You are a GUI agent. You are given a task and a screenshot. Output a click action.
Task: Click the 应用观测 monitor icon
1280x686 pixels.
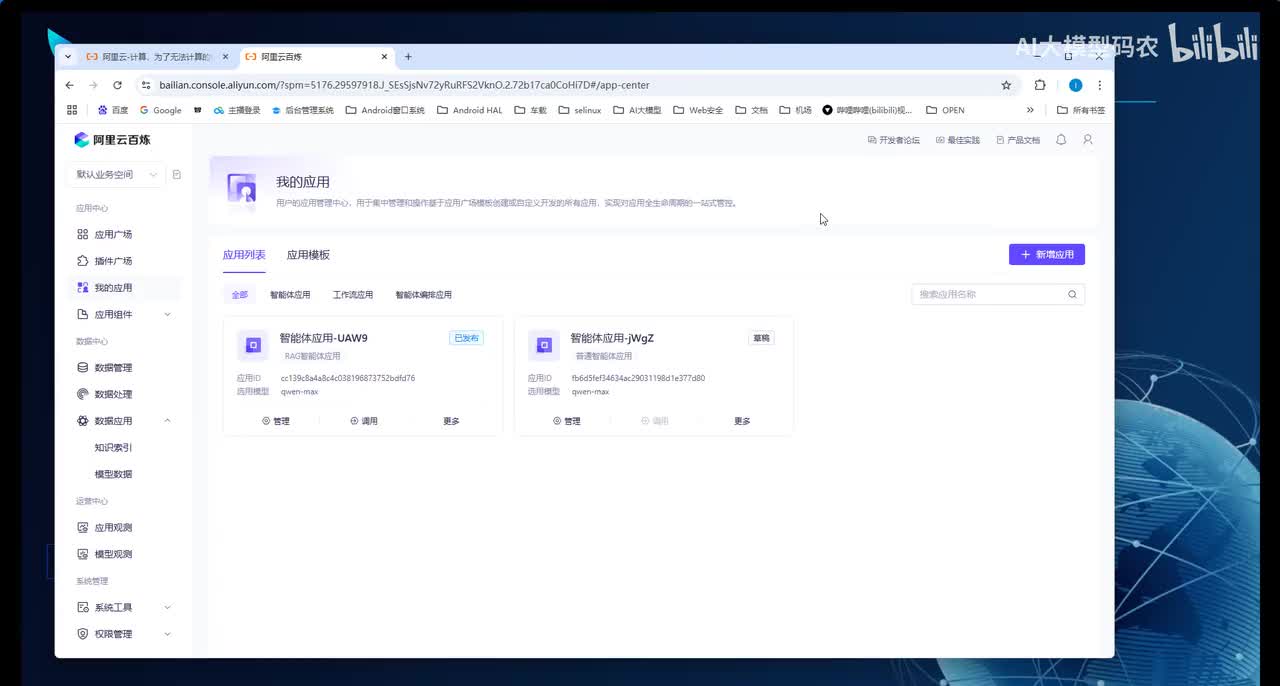click(x=83, y=528)
